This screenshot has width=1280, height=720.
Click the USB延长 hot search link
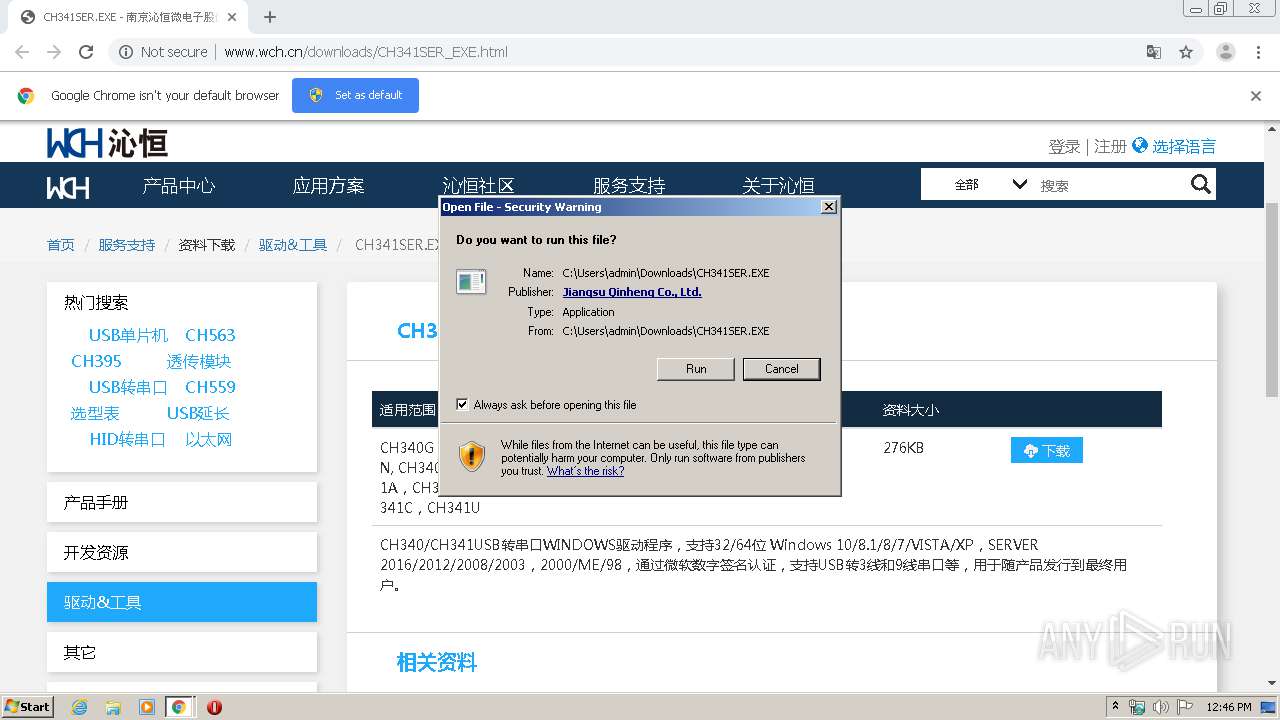tap(198, 413)
